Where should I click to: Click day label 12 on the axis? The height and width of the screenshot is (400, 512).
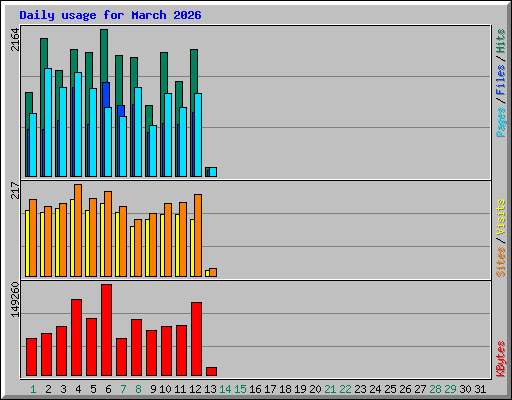tap(195, 389)
